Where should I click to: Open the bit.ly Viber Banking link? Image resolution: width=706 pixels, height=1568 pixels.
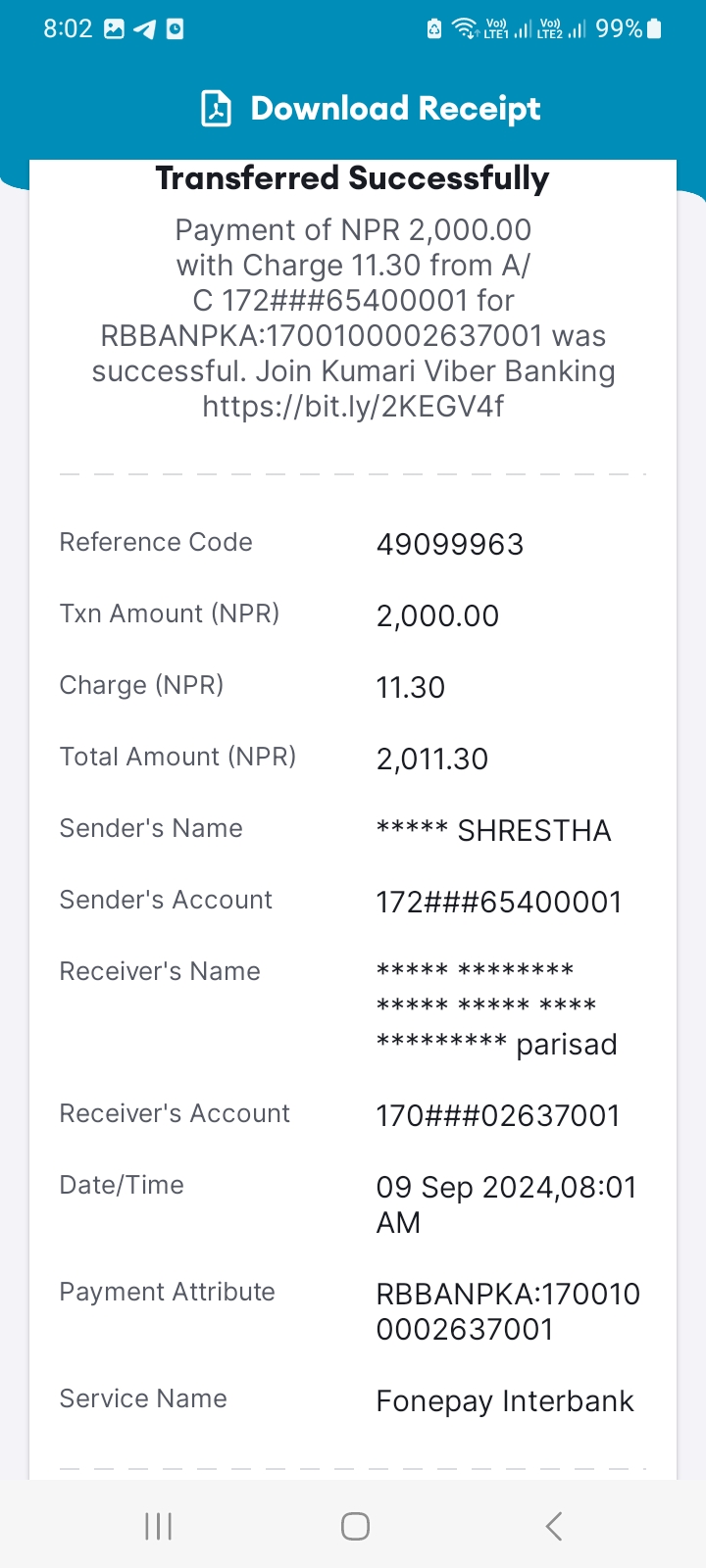click(353, 406)
